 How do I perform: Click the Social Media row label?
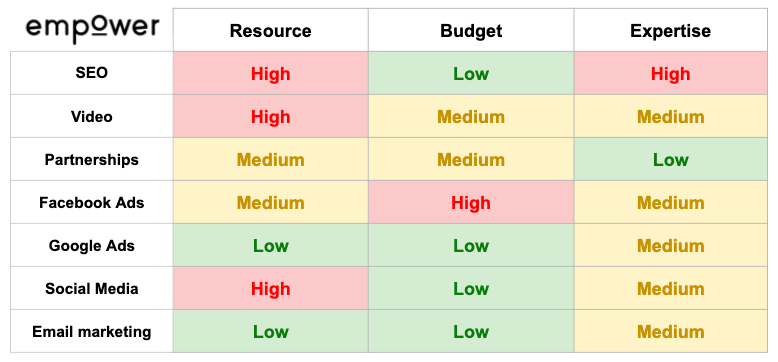(x=92, y=289)
